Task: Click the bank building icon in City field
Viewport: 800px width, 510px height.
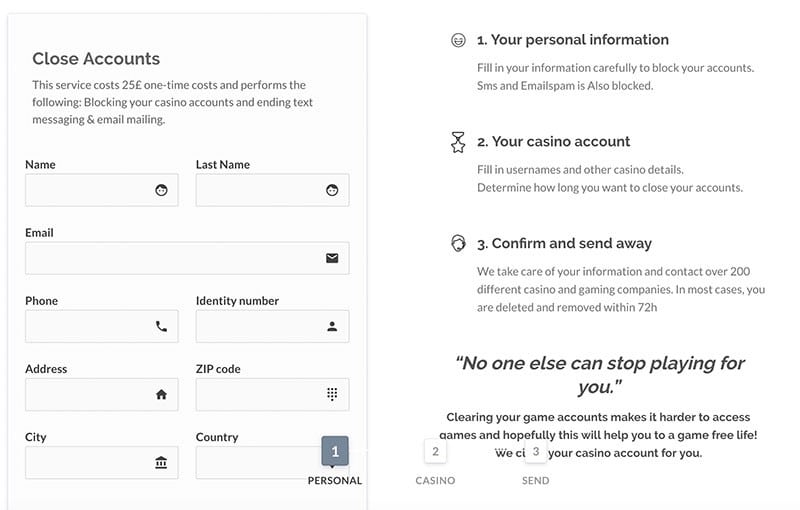Action: tap(162, 462)
